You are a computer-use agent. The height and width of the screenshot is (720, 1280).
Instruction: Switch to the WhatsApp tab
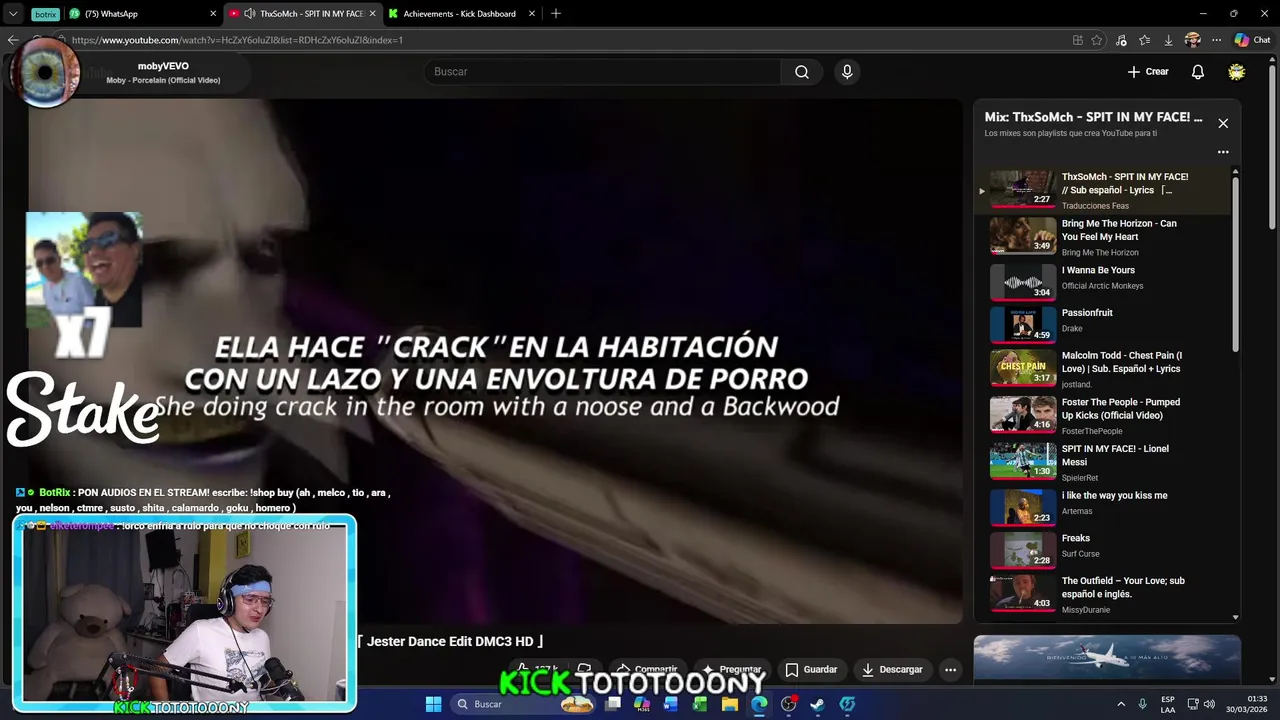140,14
